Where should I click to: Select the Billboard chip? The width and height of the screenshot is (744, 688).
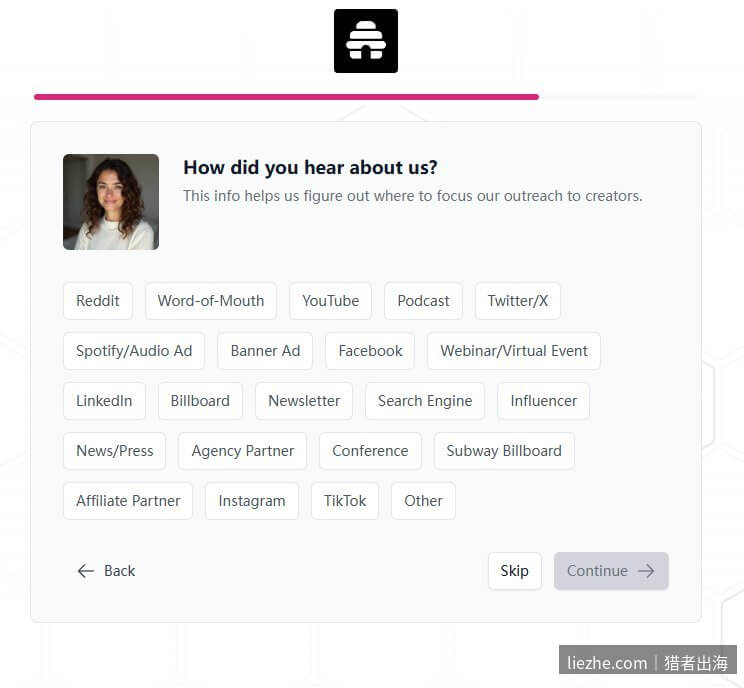200,401
